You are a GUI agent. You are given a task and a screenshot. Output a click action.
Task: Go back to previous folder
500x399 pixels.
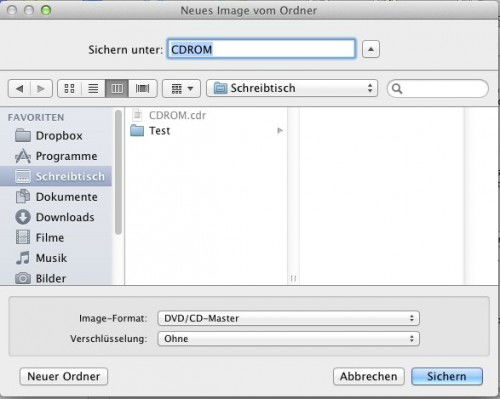pyautogui.click(x=19, y=89)
